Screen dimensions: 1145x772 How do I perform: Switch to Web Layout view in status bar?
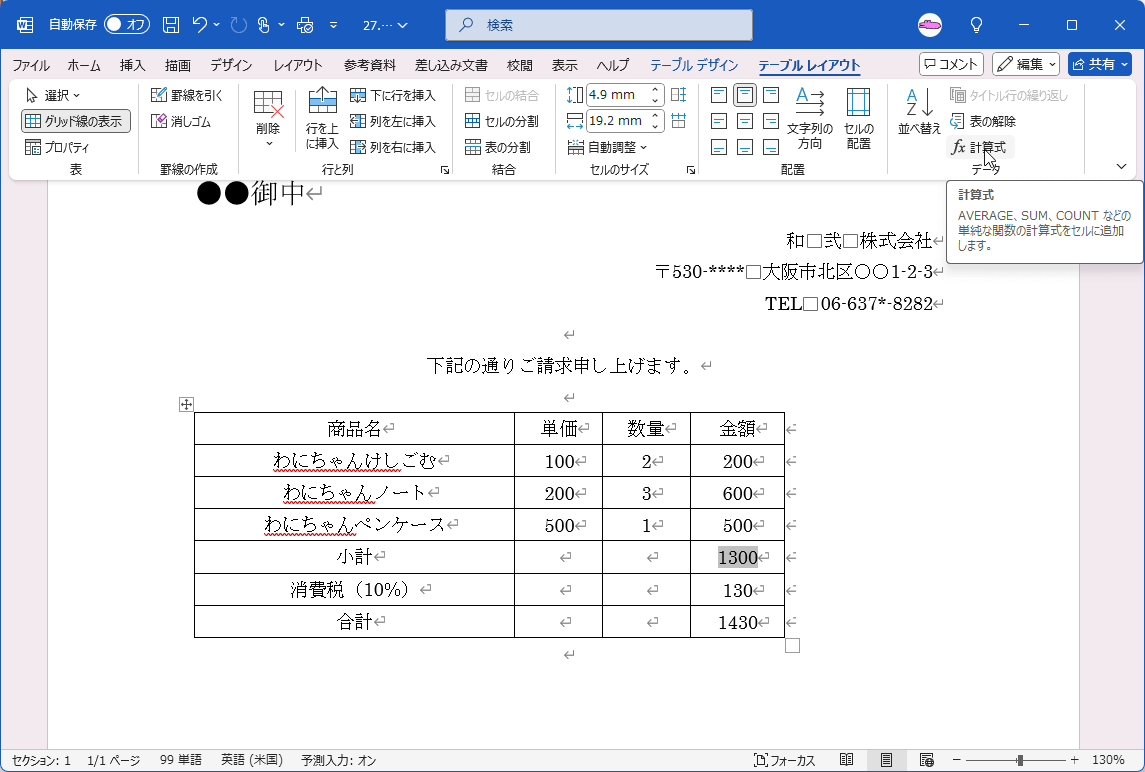click(926, 760)
